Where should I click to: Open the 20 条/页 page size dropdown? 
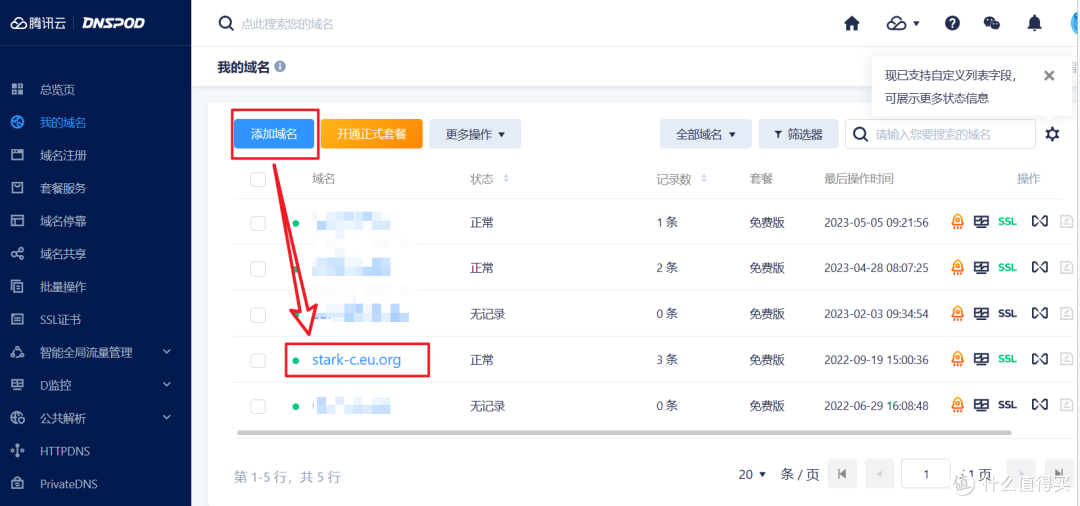[x=752, y=474]
